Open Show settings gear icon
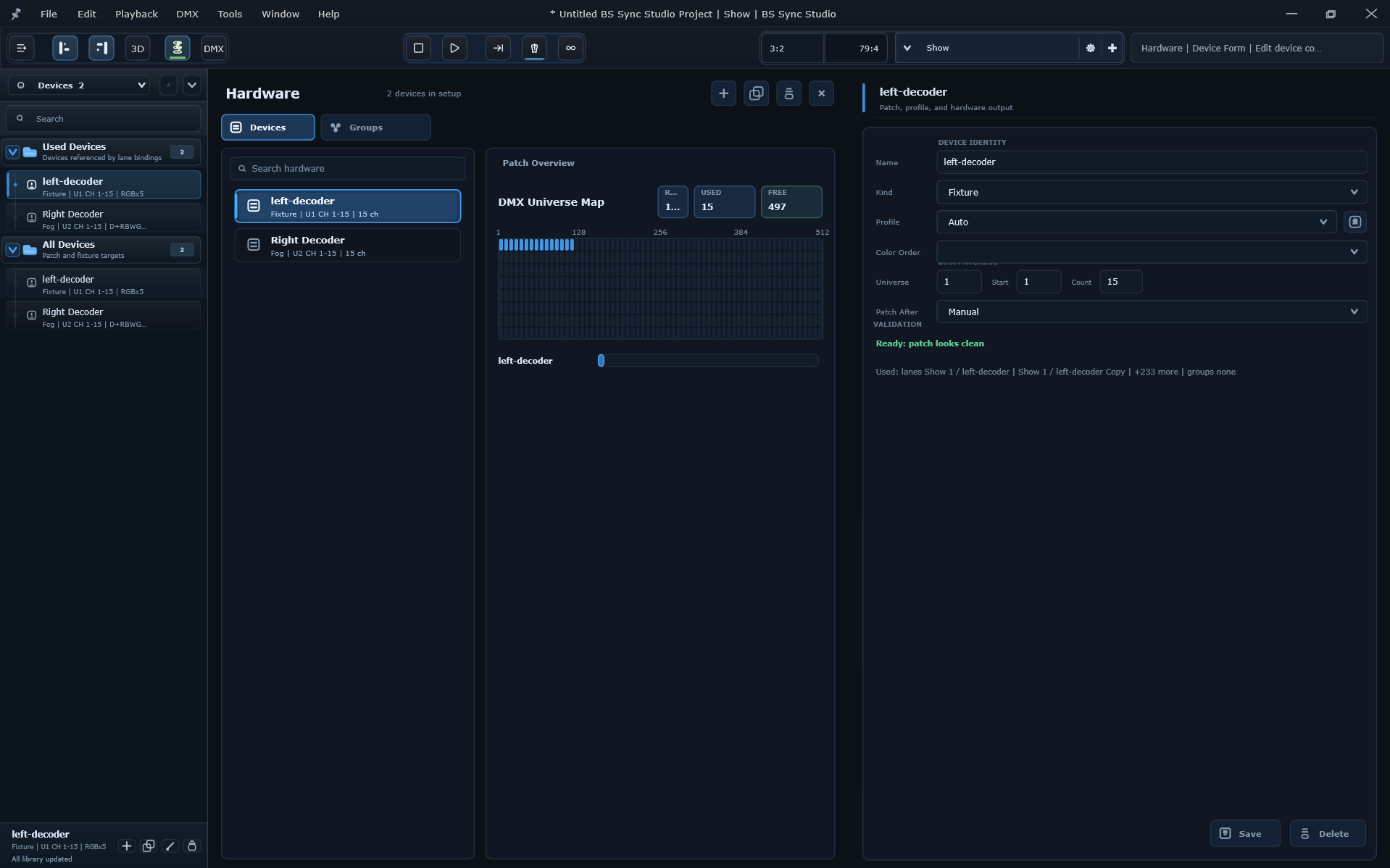1390x868 pixels. pos(1090,49)
